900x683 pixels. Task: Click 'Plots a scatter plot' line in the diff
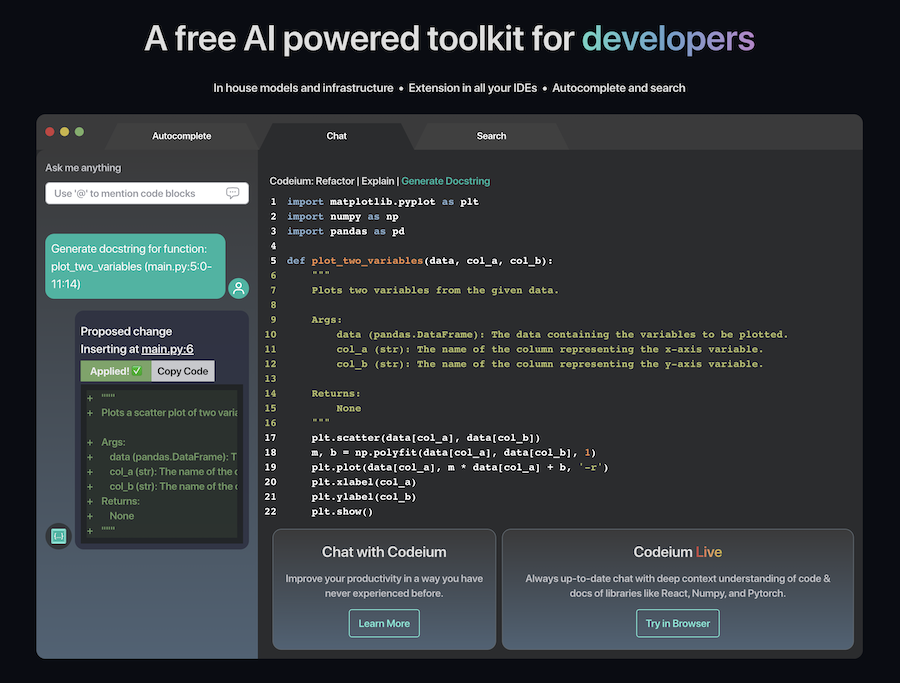pyautogui.click(x=169, y=413)
